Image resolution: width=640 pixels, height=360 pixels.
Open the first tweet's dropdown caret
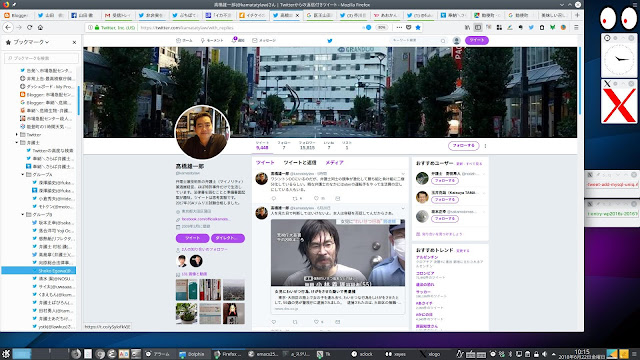pyautogui.click(x=403, y=174)
